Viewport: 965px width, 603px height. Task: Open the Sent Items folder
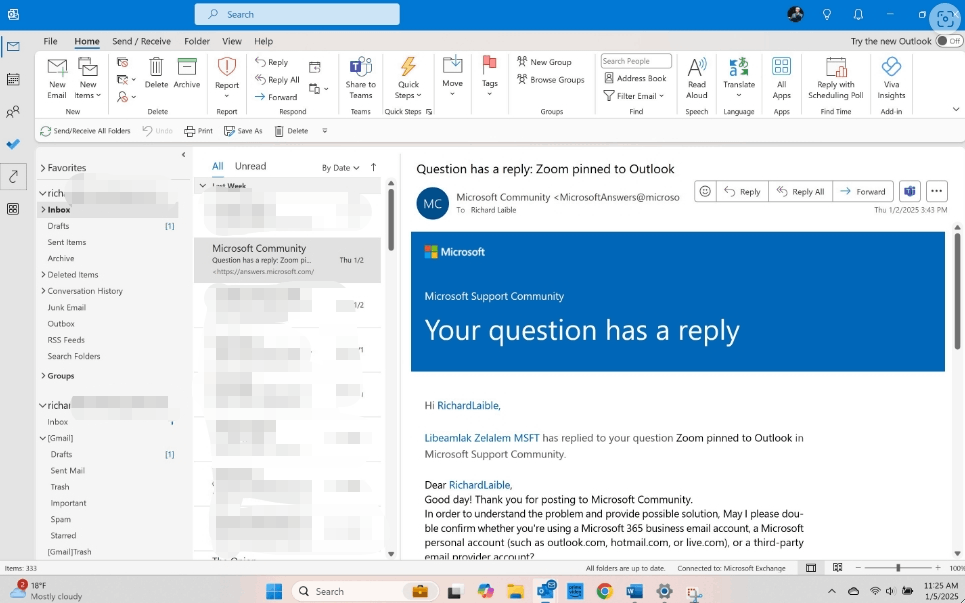tap(66, 242)
